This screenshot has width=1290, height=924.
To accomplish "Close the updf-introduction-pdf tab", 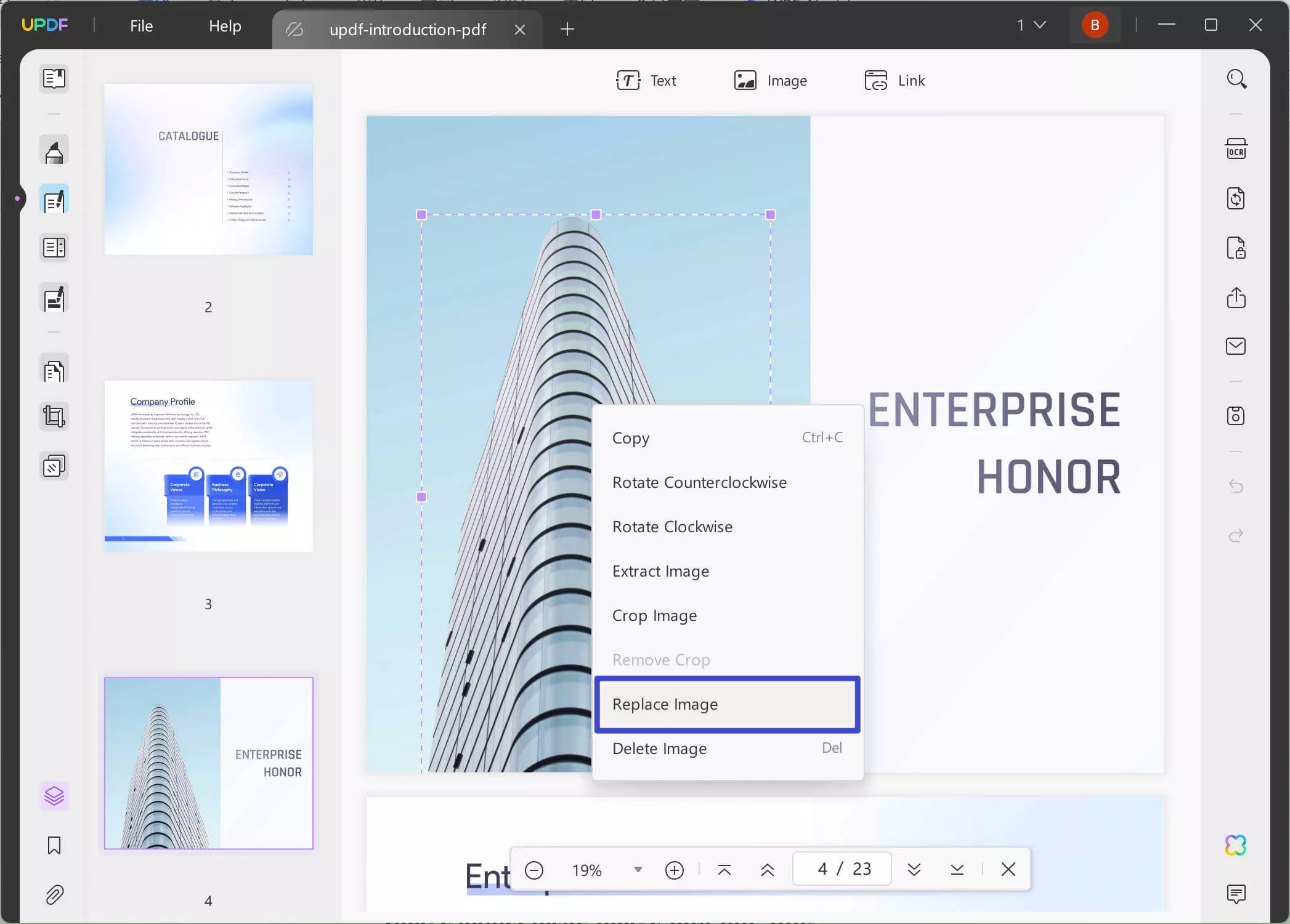I will (520, 29).
